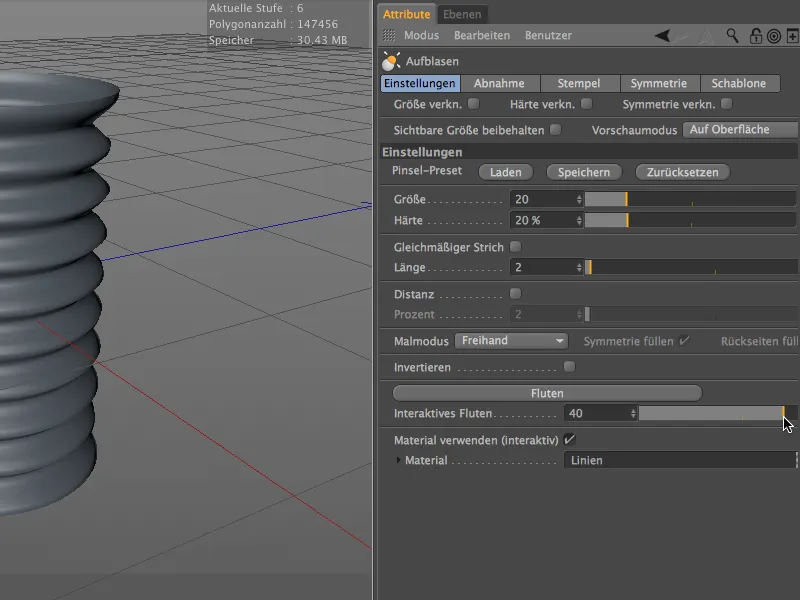Enable Gleichmäßiger Strich checkbox
This screenshot has width=800, height=600.
coord(516,246)
